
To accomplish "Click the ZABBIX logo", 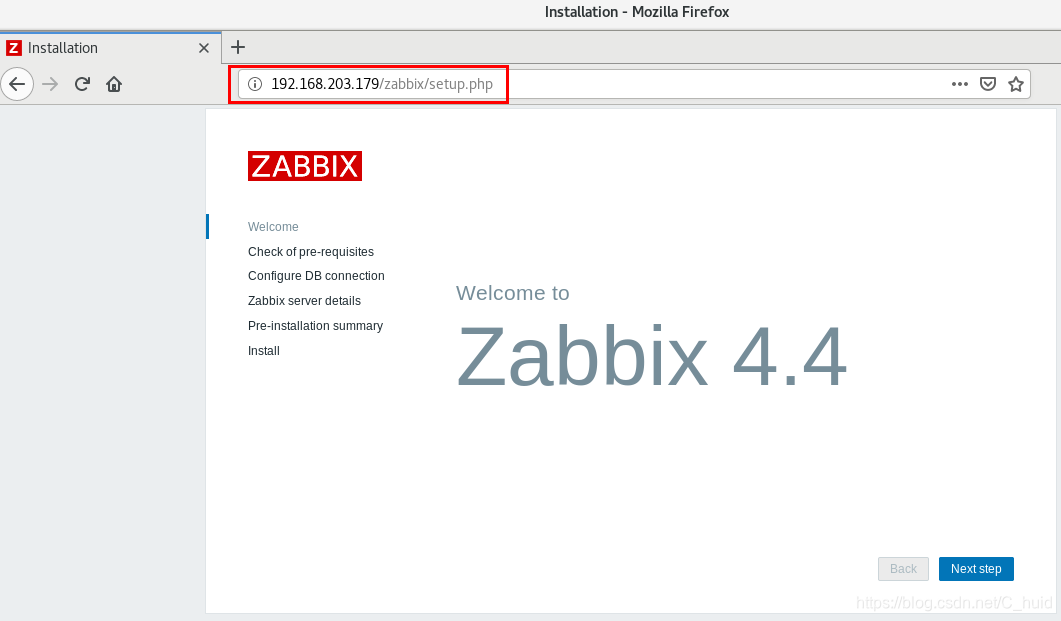I will [x=304, y=166].
